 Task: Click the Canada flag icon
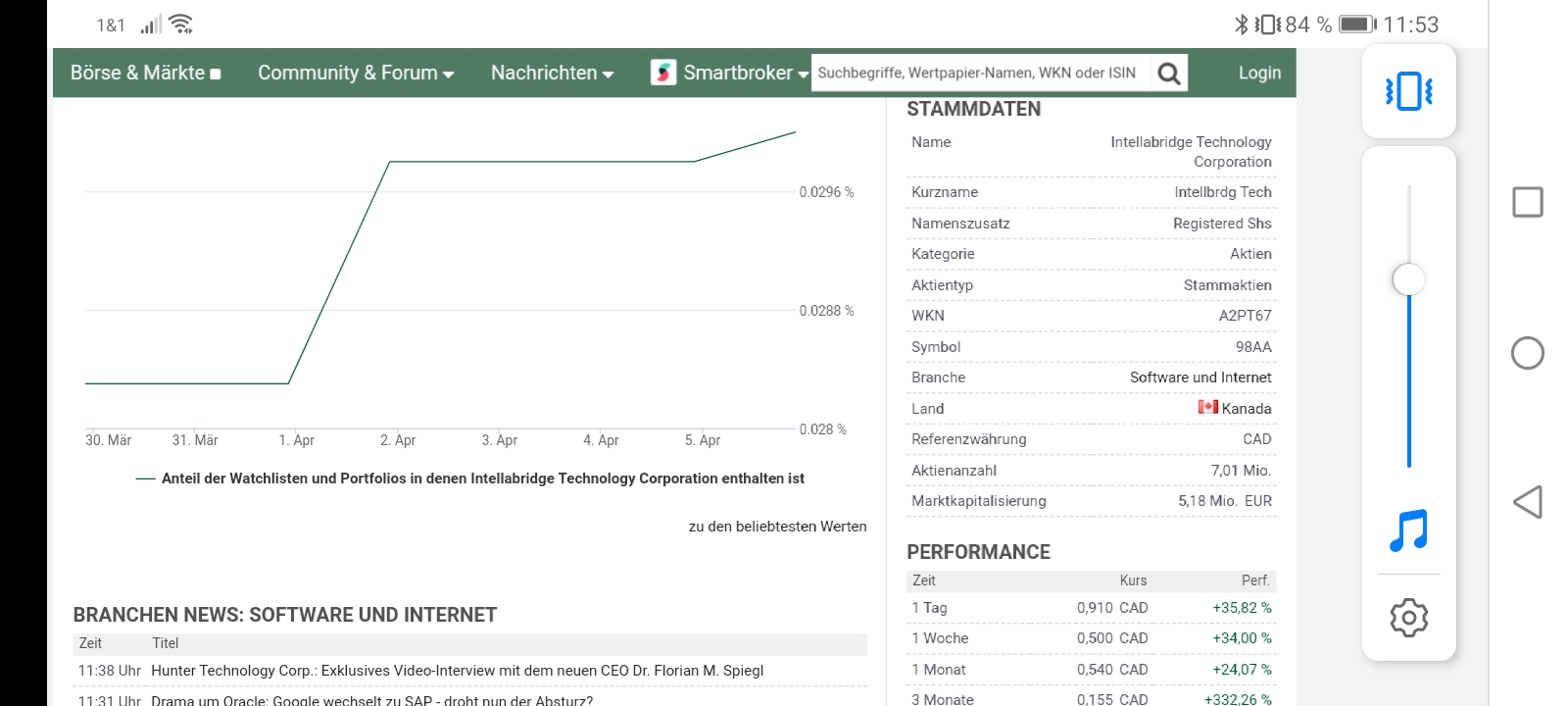(x=1207, y=407)
